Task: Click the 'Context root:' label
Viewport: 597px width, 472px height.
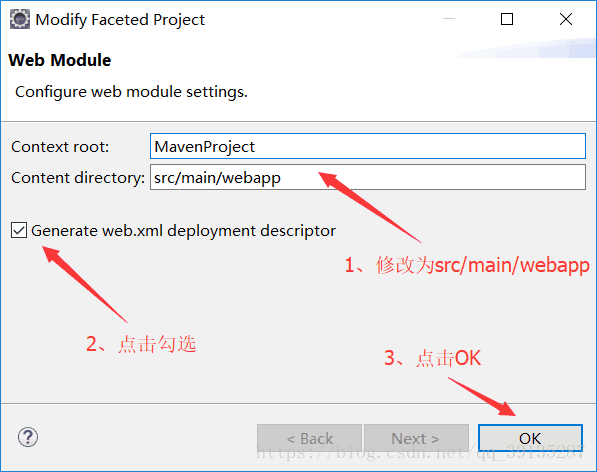Action: pos(60,147)
